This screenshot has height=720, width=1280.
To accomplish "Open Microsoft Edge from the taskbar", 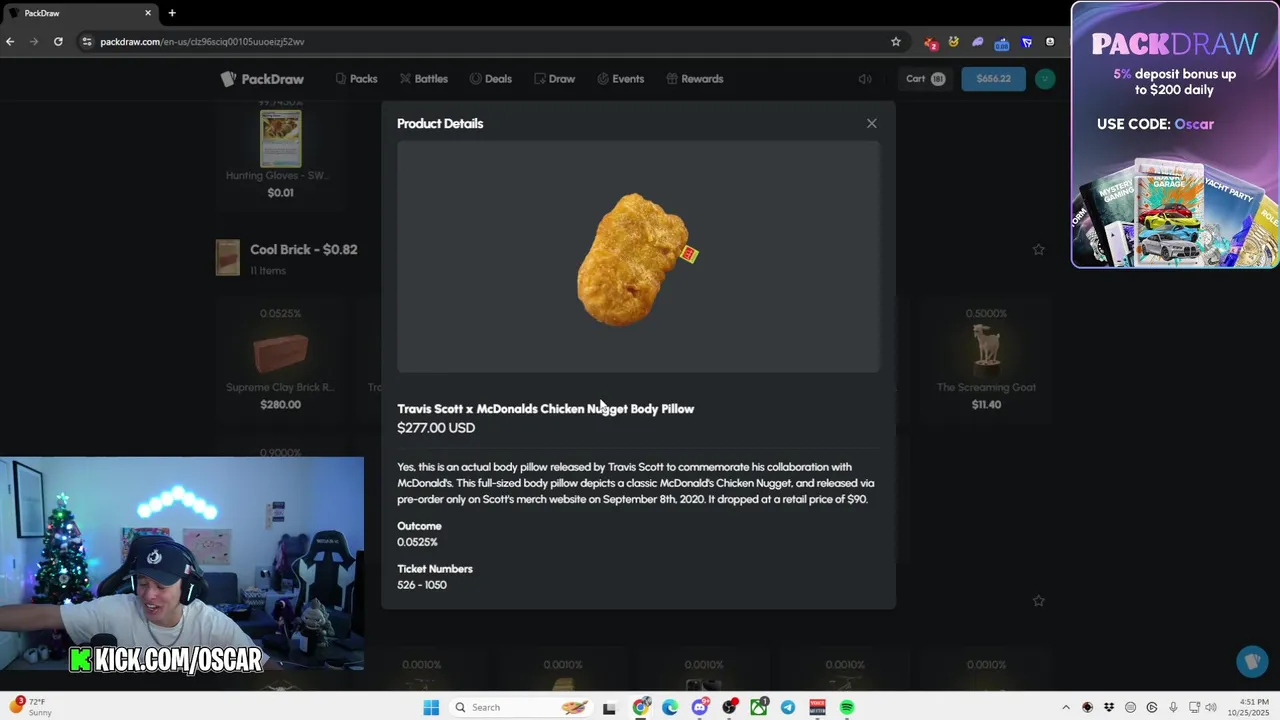I will pos(670,707).
